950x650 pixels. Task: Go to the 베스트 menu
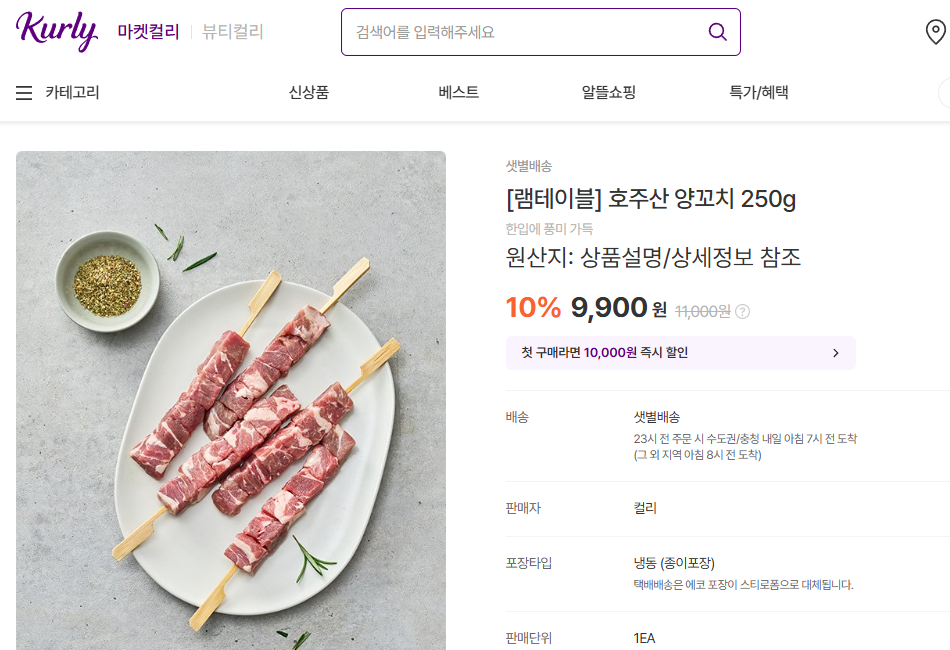pos(458,93)
